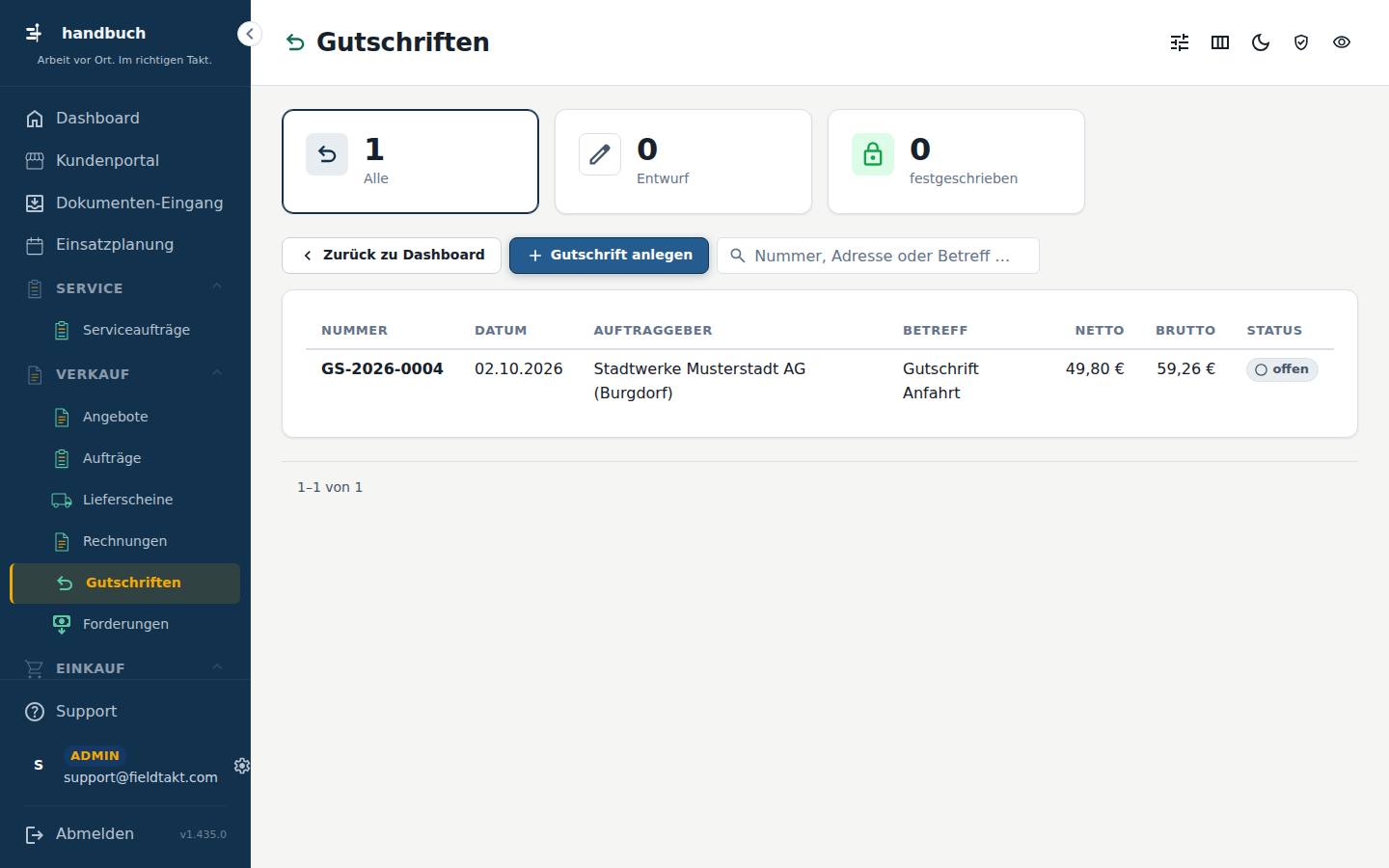Screen dimensions: 1389x868
Task: Filter by Entwurf card
Action: click(683, 161)
